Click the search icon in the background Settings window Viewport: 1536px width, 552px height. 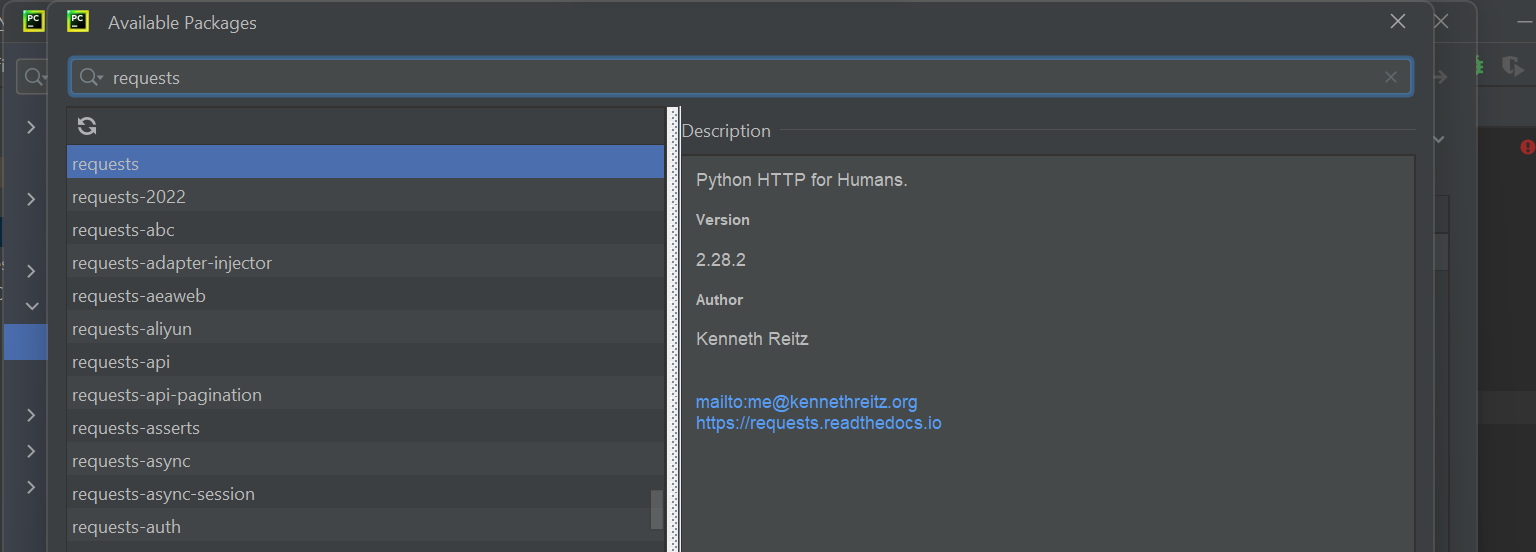35,77
